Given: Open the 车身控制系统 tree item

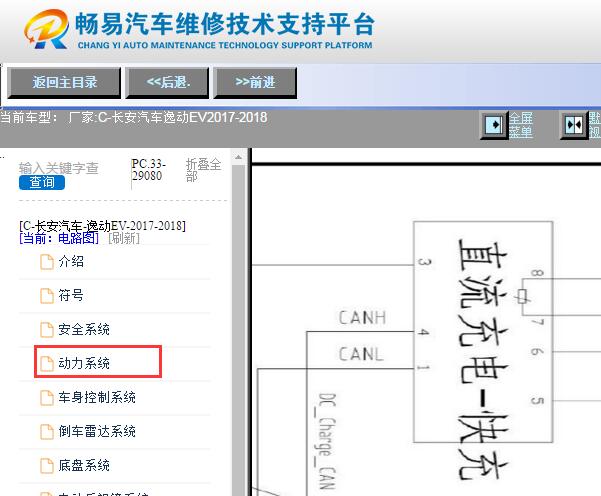Looking at the screenshot, I should (x=97, y=397).
